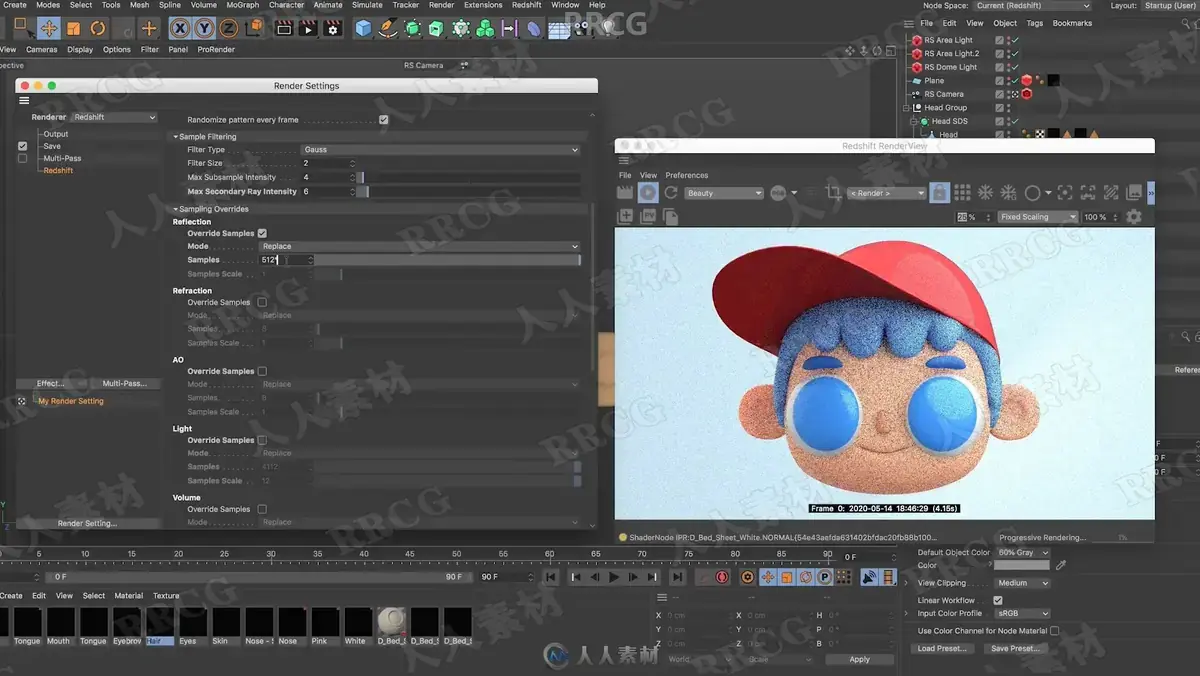Viewport: 1200px width, 676px height.
Task: Toggle the lock icon in RenderView
Action: point(939,192)
